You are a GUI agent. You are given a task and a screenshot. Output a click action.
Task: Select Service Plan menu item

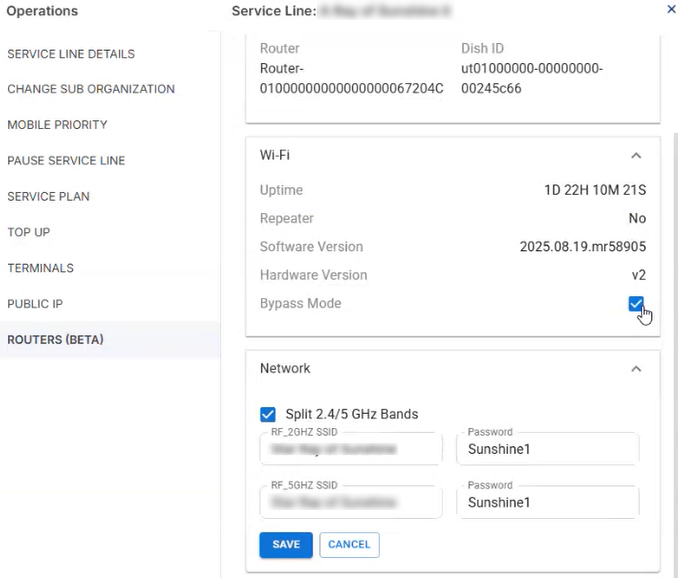pyautogui.click(x=48, y=197)
